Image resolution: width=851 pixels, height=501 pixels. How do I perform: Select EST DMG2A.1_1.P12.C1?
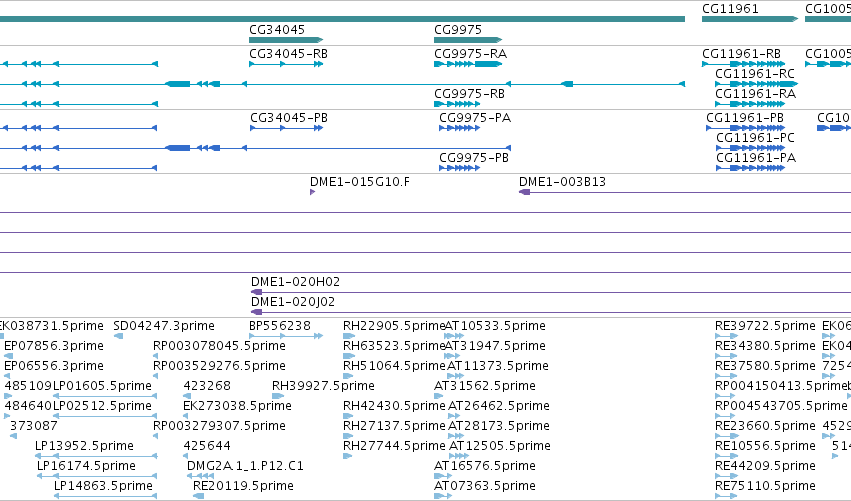(245, 466)
